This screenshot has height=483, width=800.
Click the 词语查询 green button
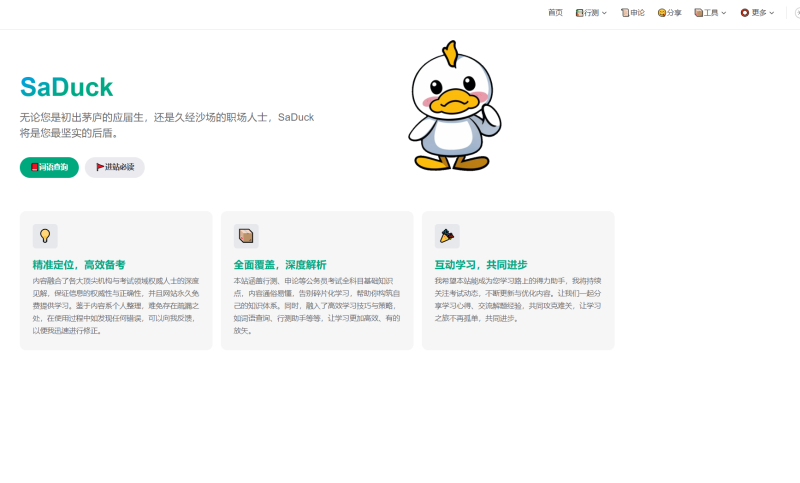coord(49,167)
